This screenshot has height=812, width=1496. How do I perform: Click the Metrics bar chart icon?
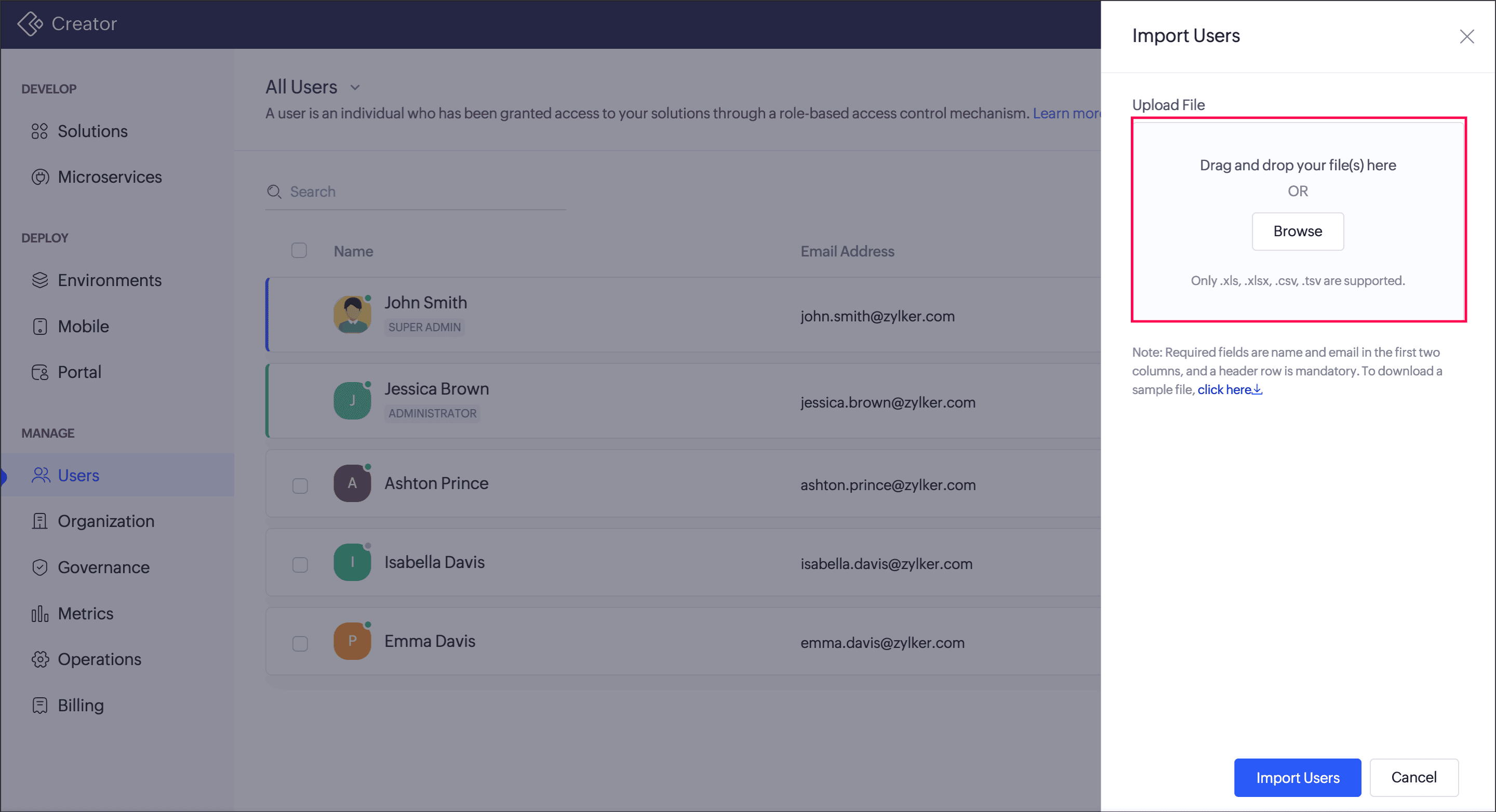pos(39,614)
